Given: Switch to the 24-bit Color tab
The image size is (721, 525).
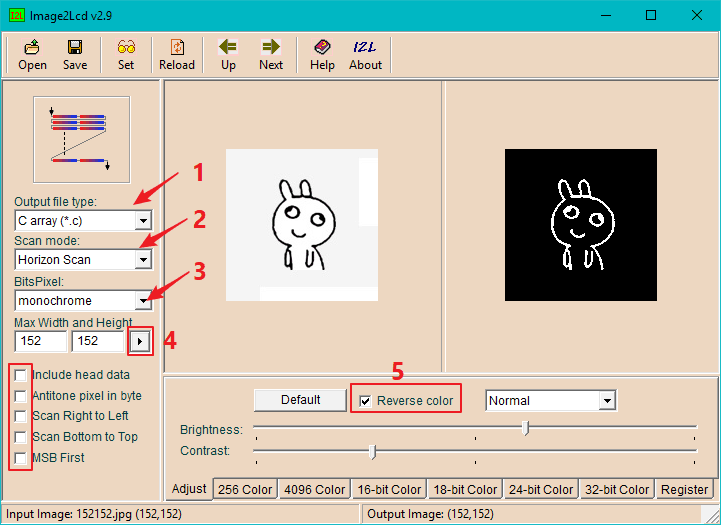Looking at the screenshot, I should coord(541,490).
